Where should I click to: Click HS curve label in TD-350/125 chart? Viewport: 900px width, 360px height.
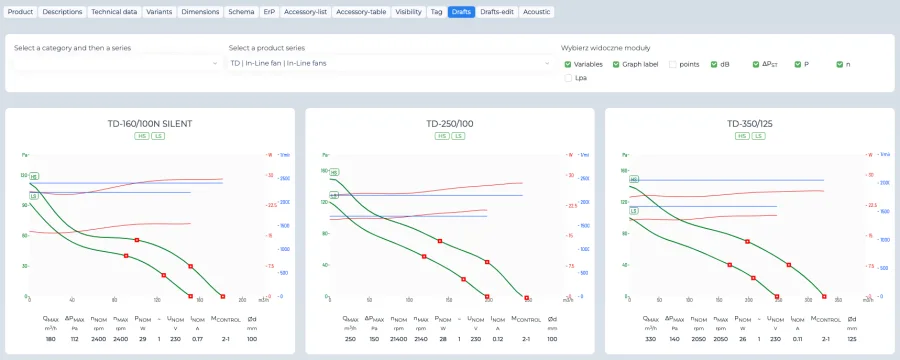[x=634, y=179]
